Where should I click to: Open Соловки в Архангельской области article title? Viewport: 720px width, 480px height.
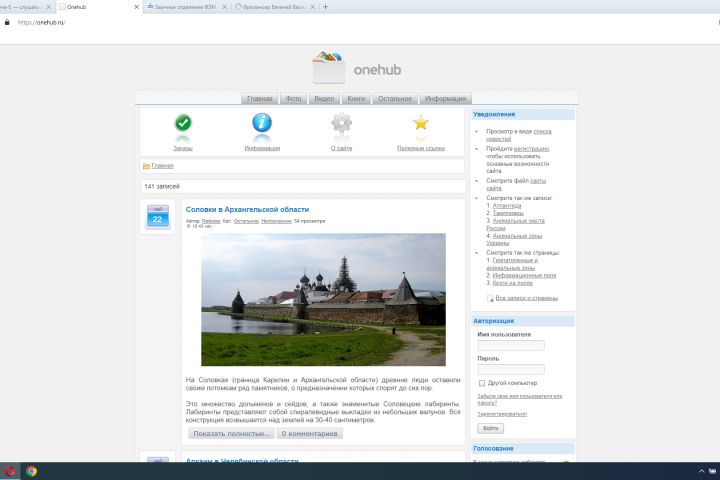coord(247,209)
